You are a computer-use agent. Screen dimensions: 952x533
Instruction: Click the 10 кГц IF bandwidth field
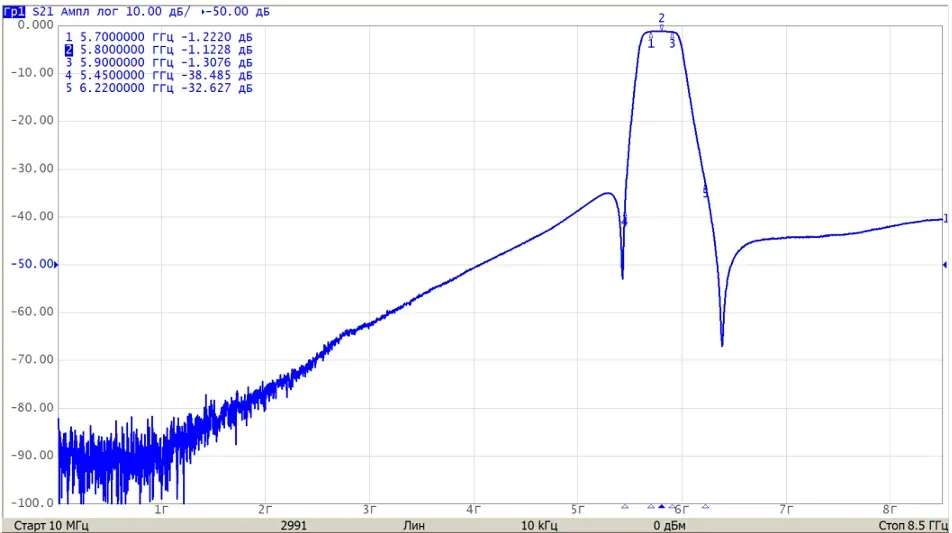click(x=539, y=525)
